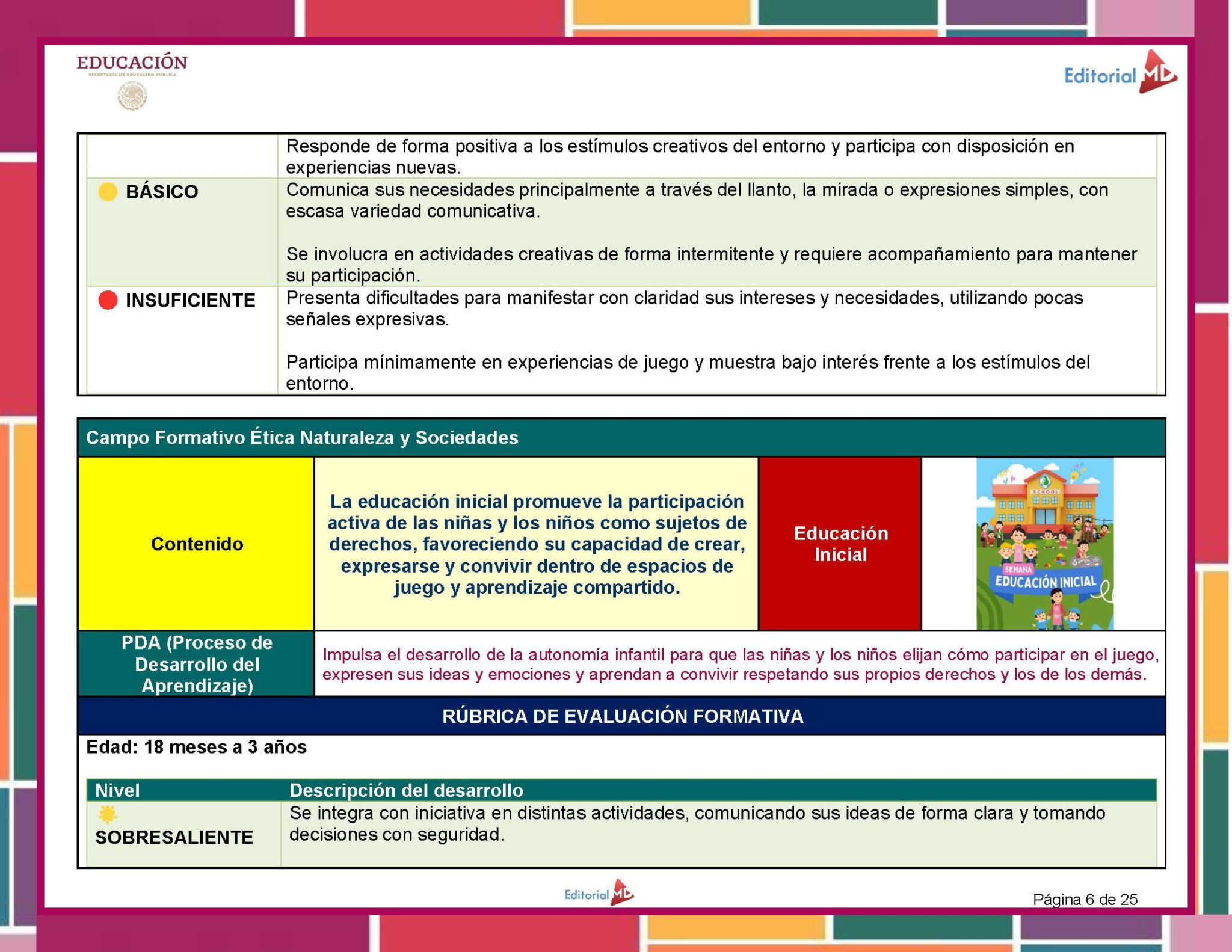The image size is (1232, 952).
Task: Click the yellow Contenido cell
Action: (197, 544)
